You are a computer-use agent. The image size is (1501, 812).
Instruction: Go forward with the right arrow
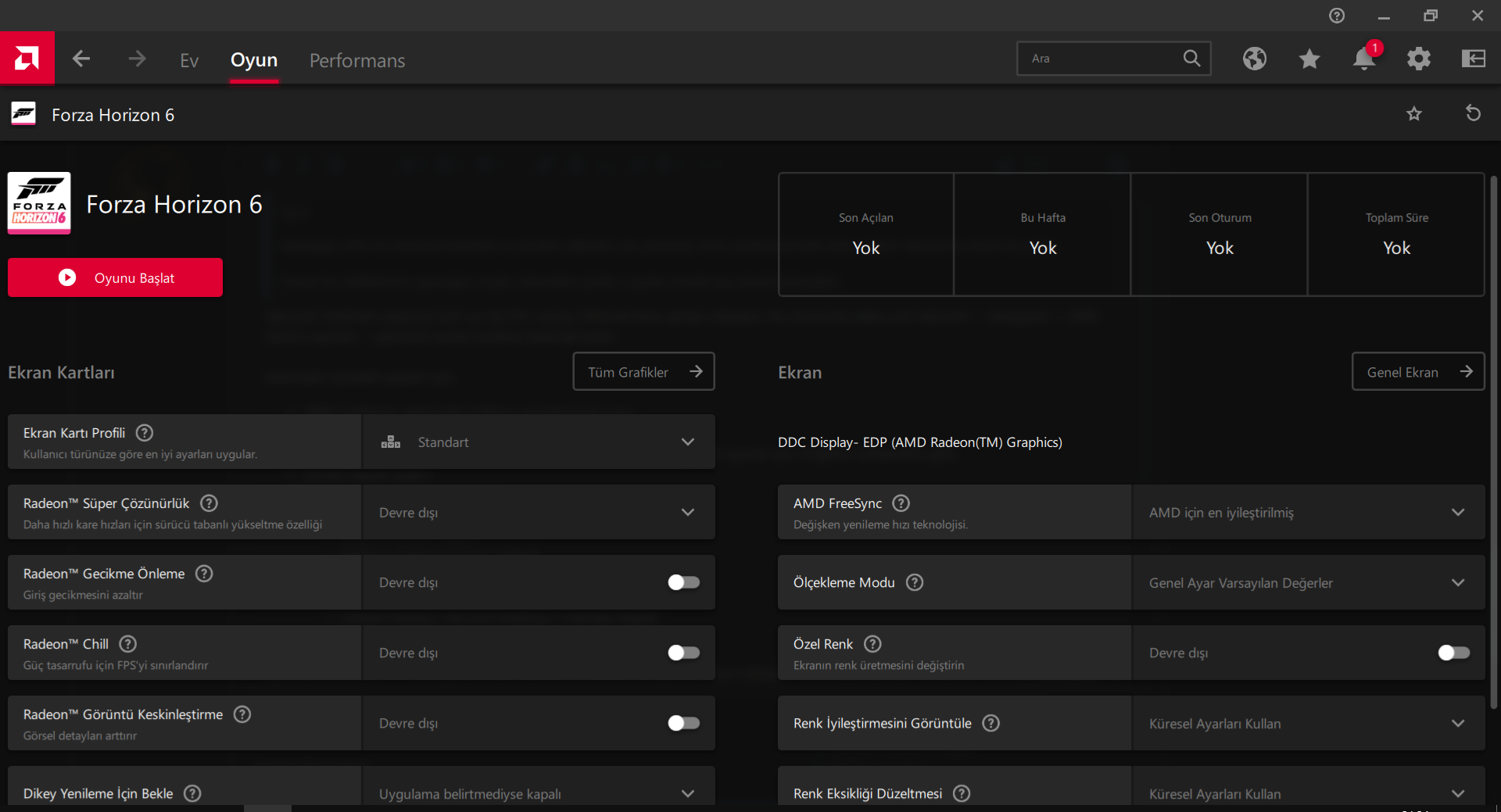137,59
